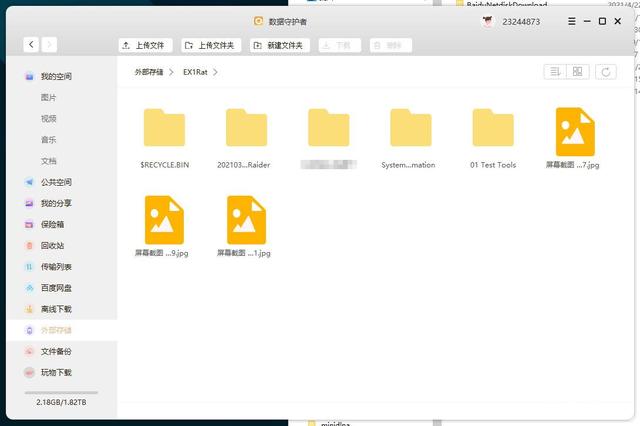Click the storage usage bar
Viewport: 640px width, 426px height.
pos(61,393)
